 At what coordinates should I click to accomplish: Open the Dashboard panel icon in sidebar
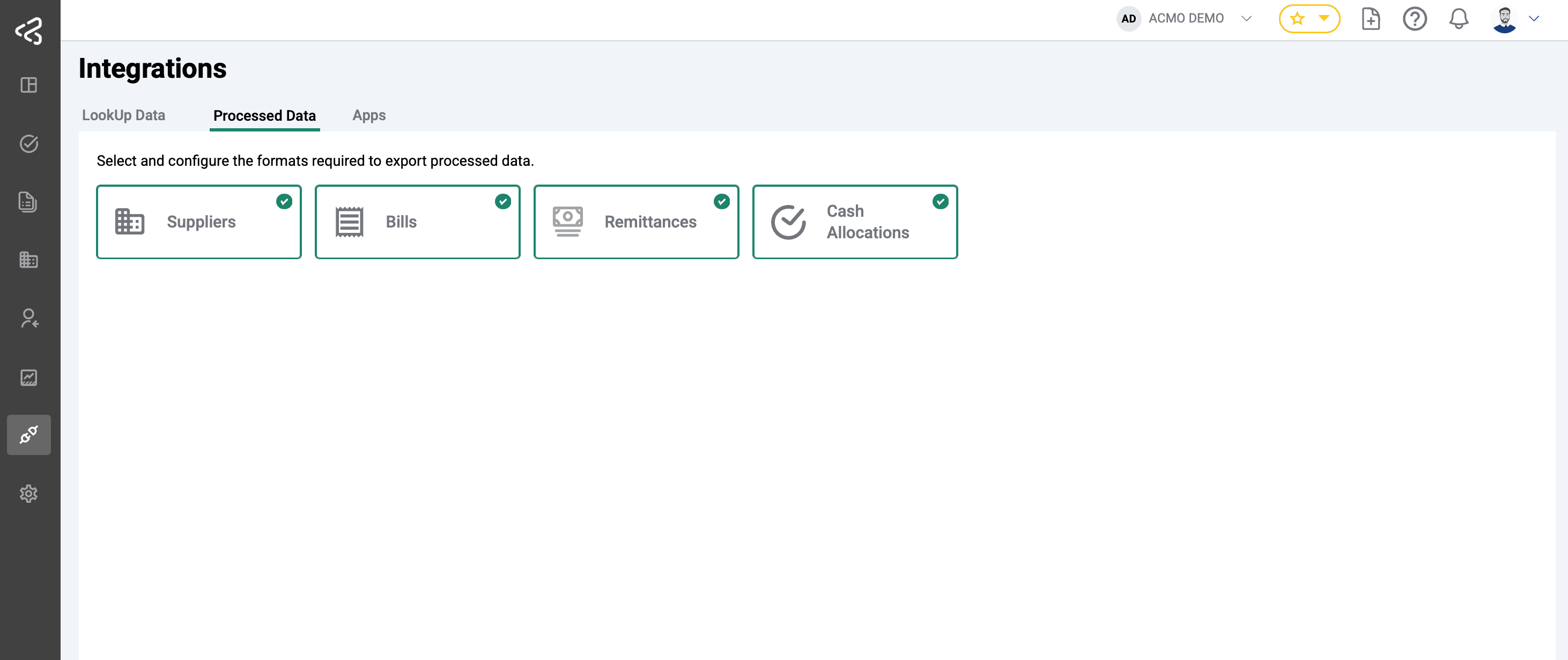pos(28,85)
